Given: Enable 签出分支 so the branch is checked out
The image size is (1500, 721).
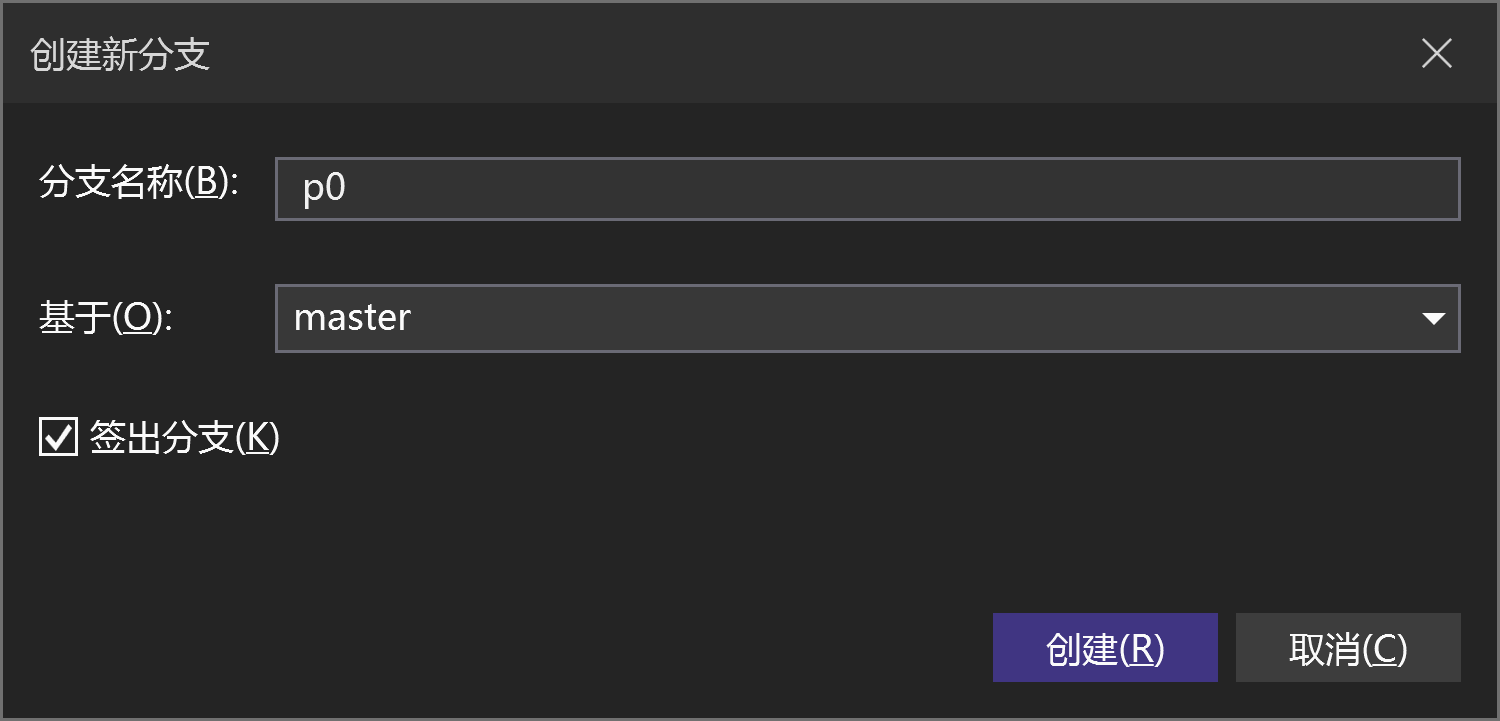Looking at the screenshot, I should point(58,436).
